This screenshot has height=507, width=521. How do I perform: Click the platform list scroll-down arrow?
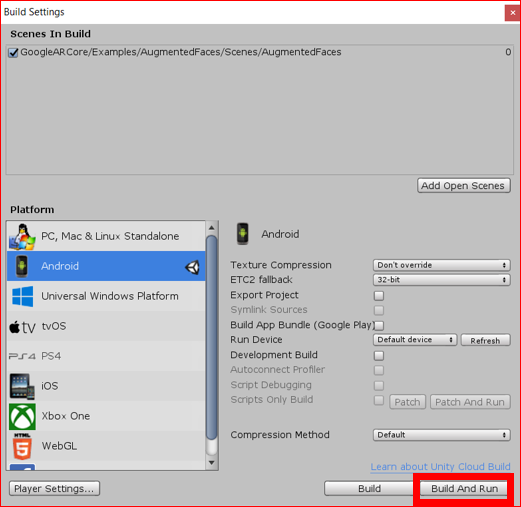coord(211,463)
